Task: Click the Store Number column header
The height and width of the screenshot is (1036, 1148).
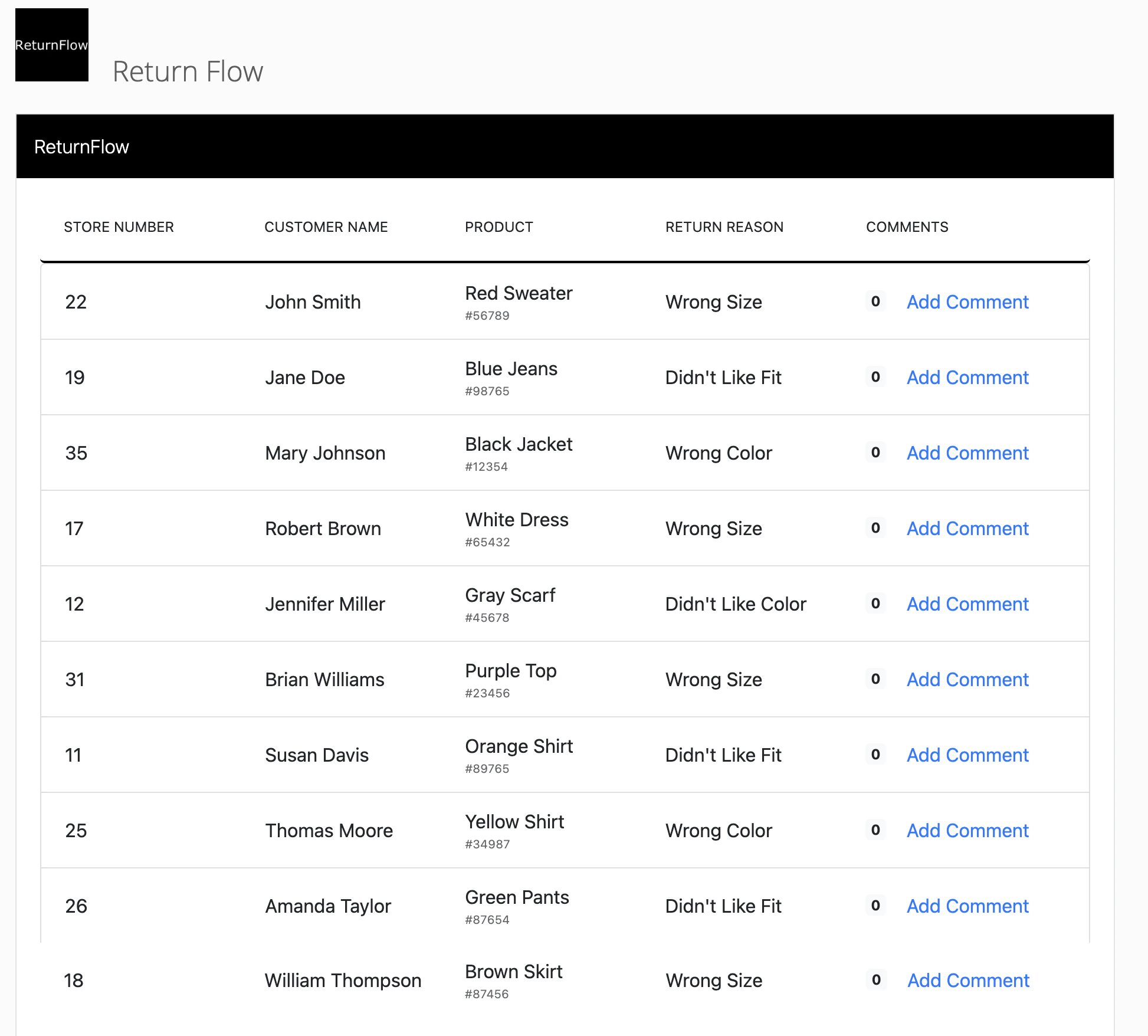Action: (119, 227)
